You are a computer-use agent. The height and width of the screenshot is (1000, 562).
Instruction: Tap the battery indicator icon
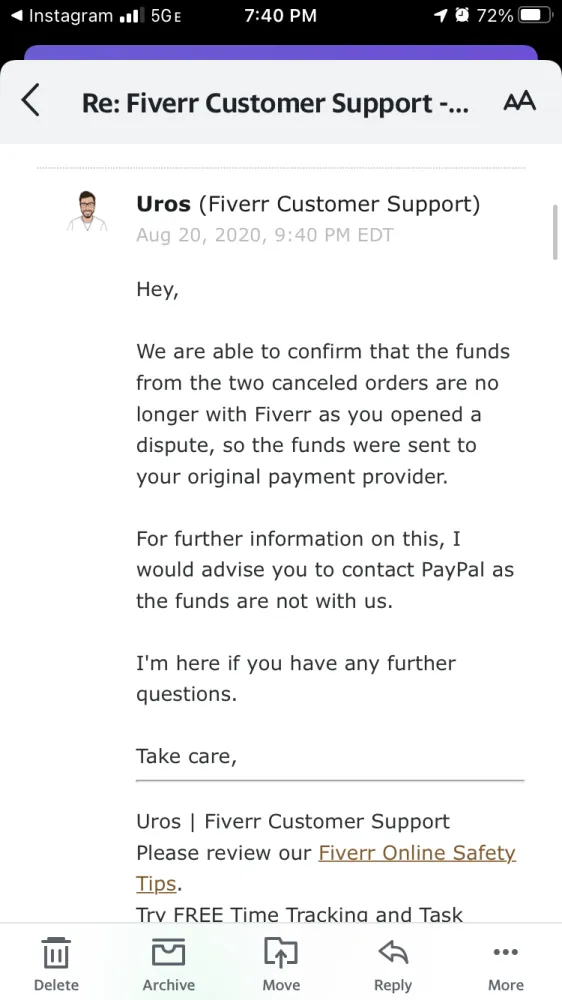point(535,16)
